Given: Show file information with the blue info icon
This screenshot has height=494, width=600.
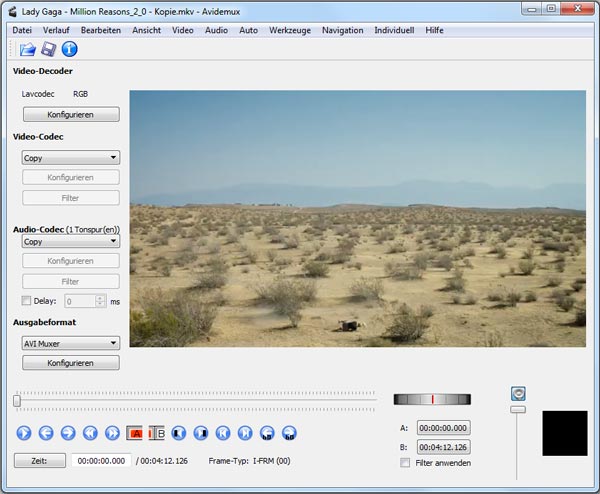Looking at the screenshot, I should [70, 49].
